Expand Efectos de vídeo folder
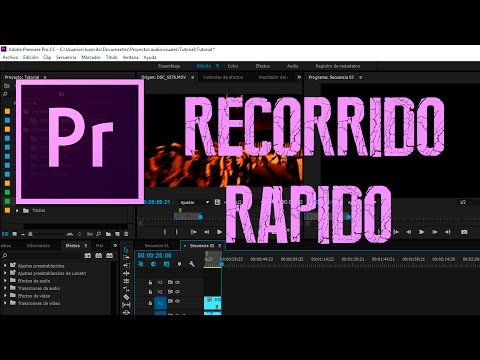 pyautogui.click(x=5, y=296)
